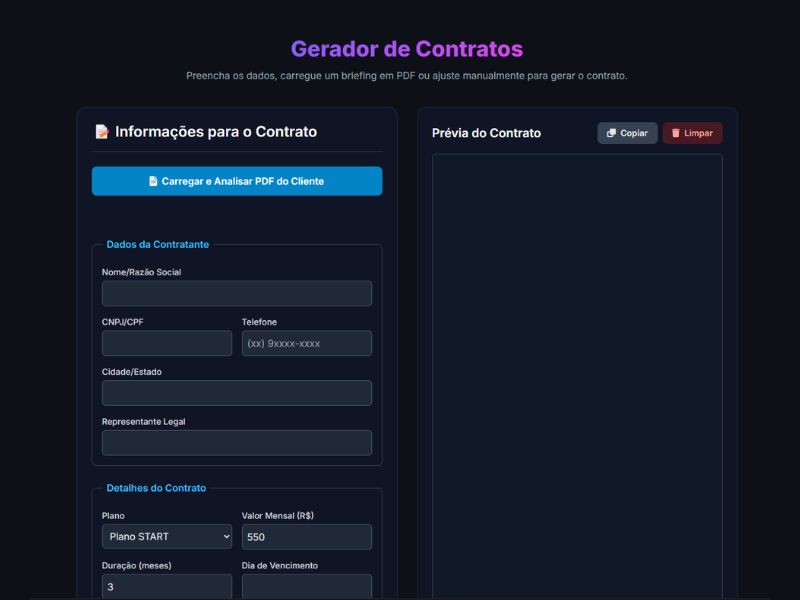This screenshot has height=600, width=800.
Task: Click the PDF file icon on the blue upload button
Action: pos(152,181)
